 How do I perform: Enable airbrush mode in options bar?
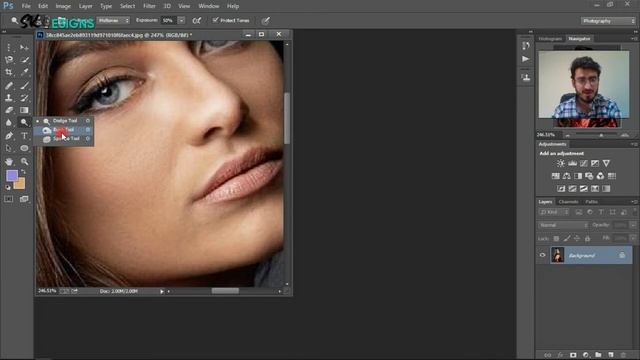197,20
